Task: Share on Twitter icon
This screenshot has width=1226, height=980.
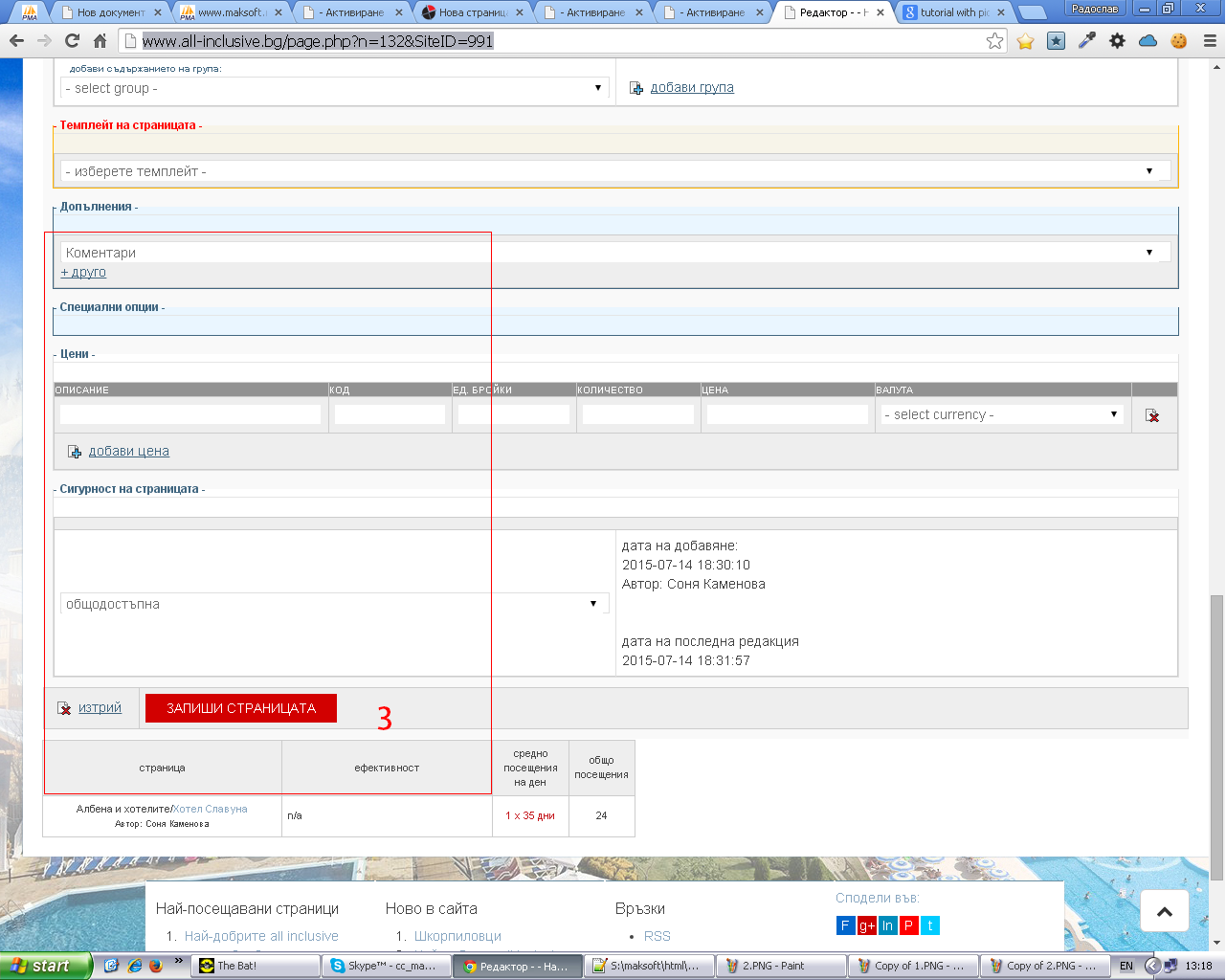Action: (929, 925)
